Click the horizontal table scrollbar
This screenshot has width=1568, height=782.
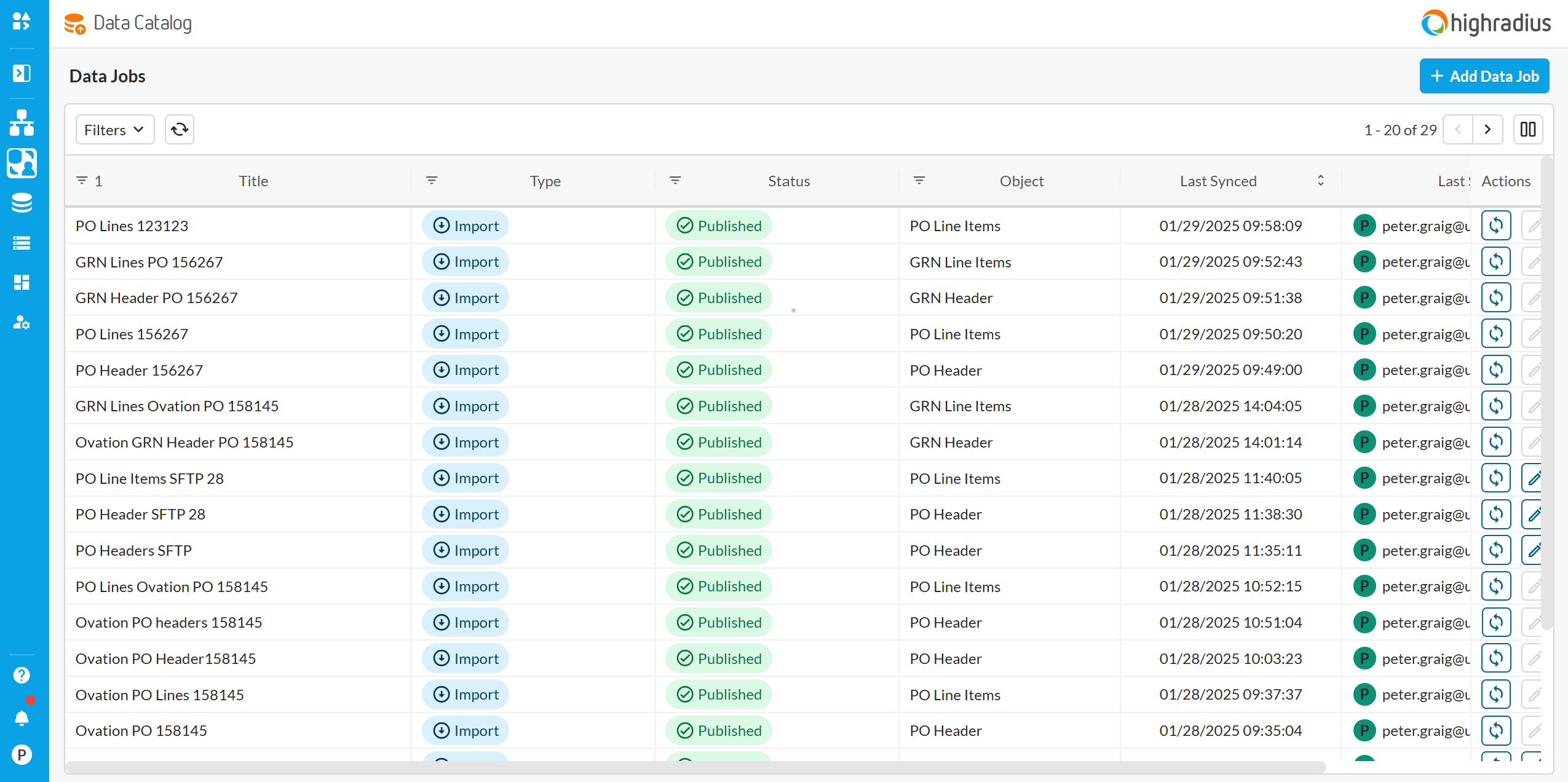(x=695, y=767)
